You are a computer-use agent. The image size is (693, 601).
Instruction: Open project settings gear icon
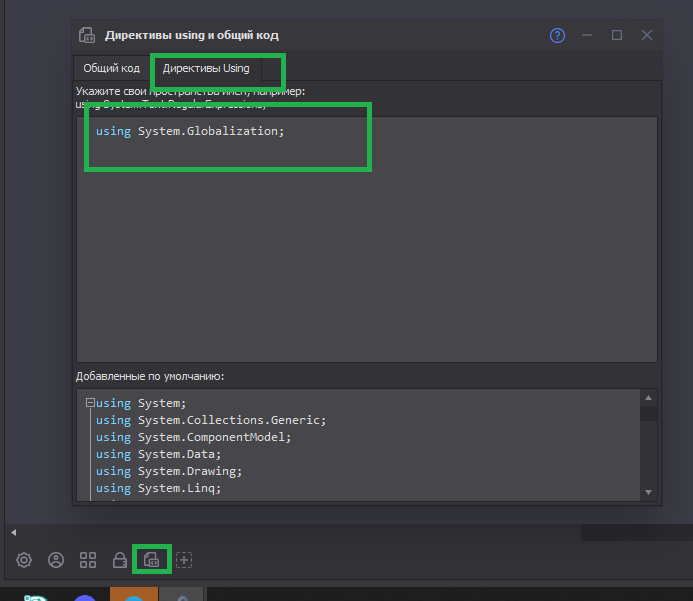24,560
